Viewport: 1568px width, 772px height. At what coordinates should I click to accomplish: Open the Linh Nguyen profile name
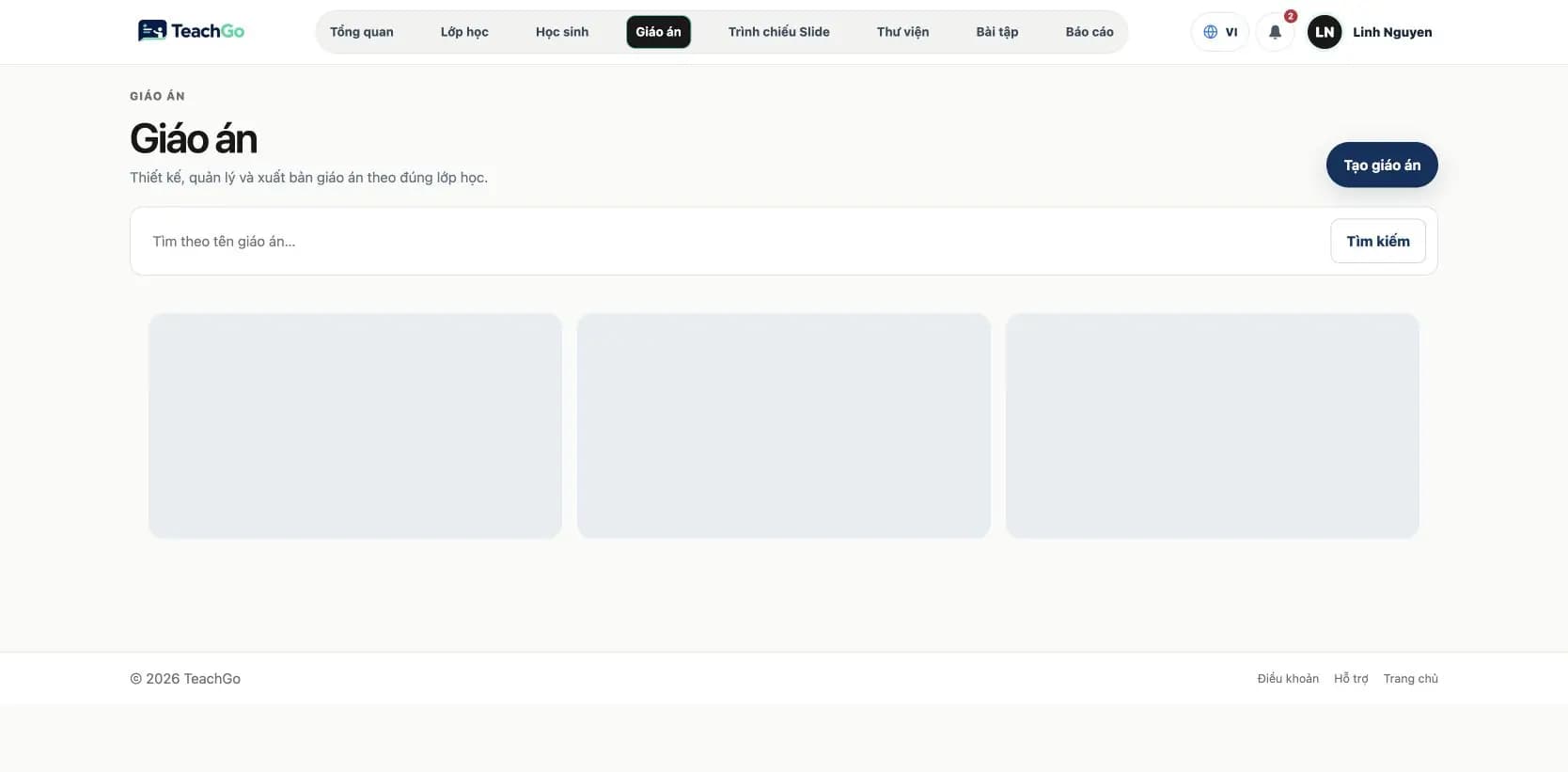[1392, 32]
